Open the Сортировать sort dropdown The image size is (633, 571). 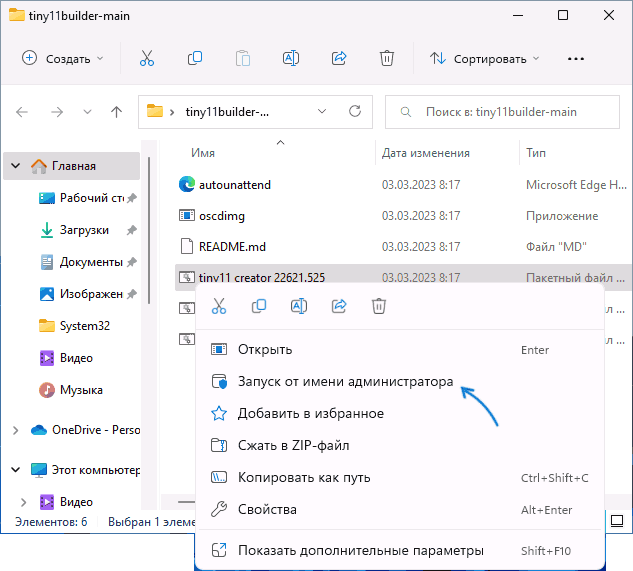[x=484, y=59]
